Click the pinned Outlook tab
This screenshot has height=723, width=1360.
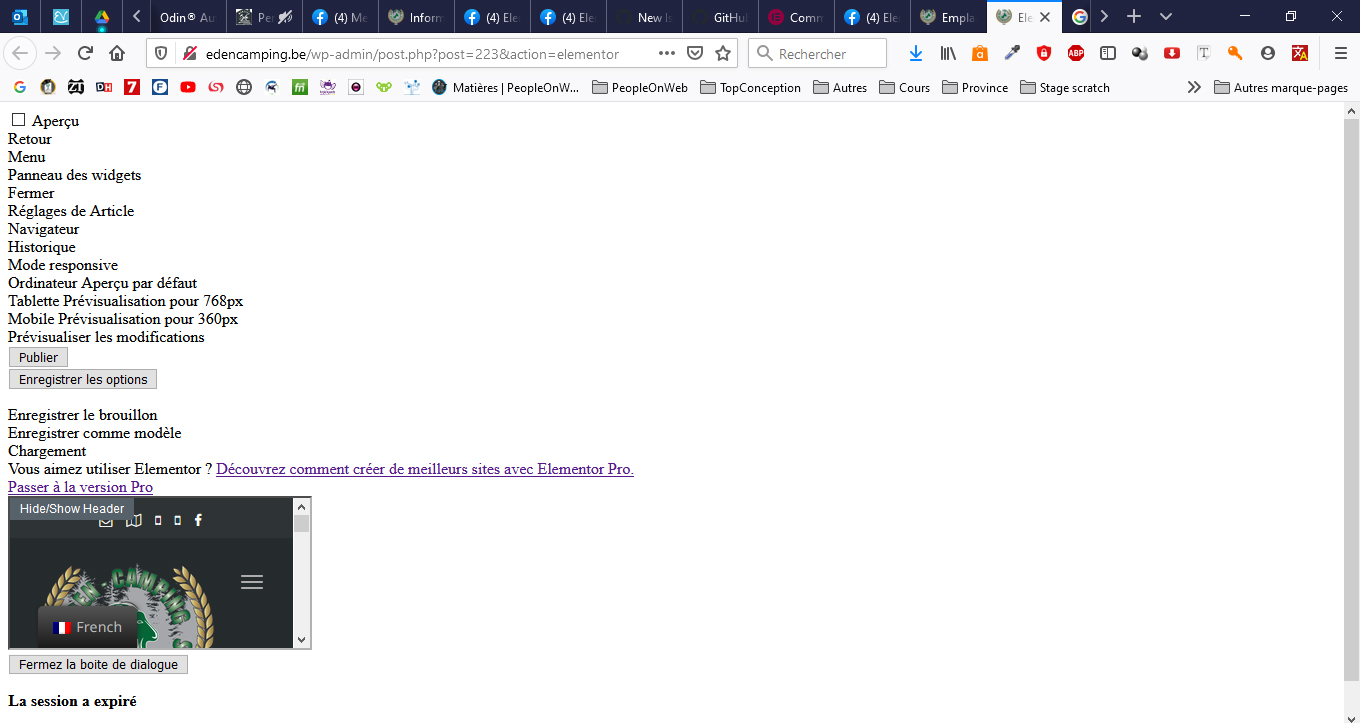coord(20,17)
